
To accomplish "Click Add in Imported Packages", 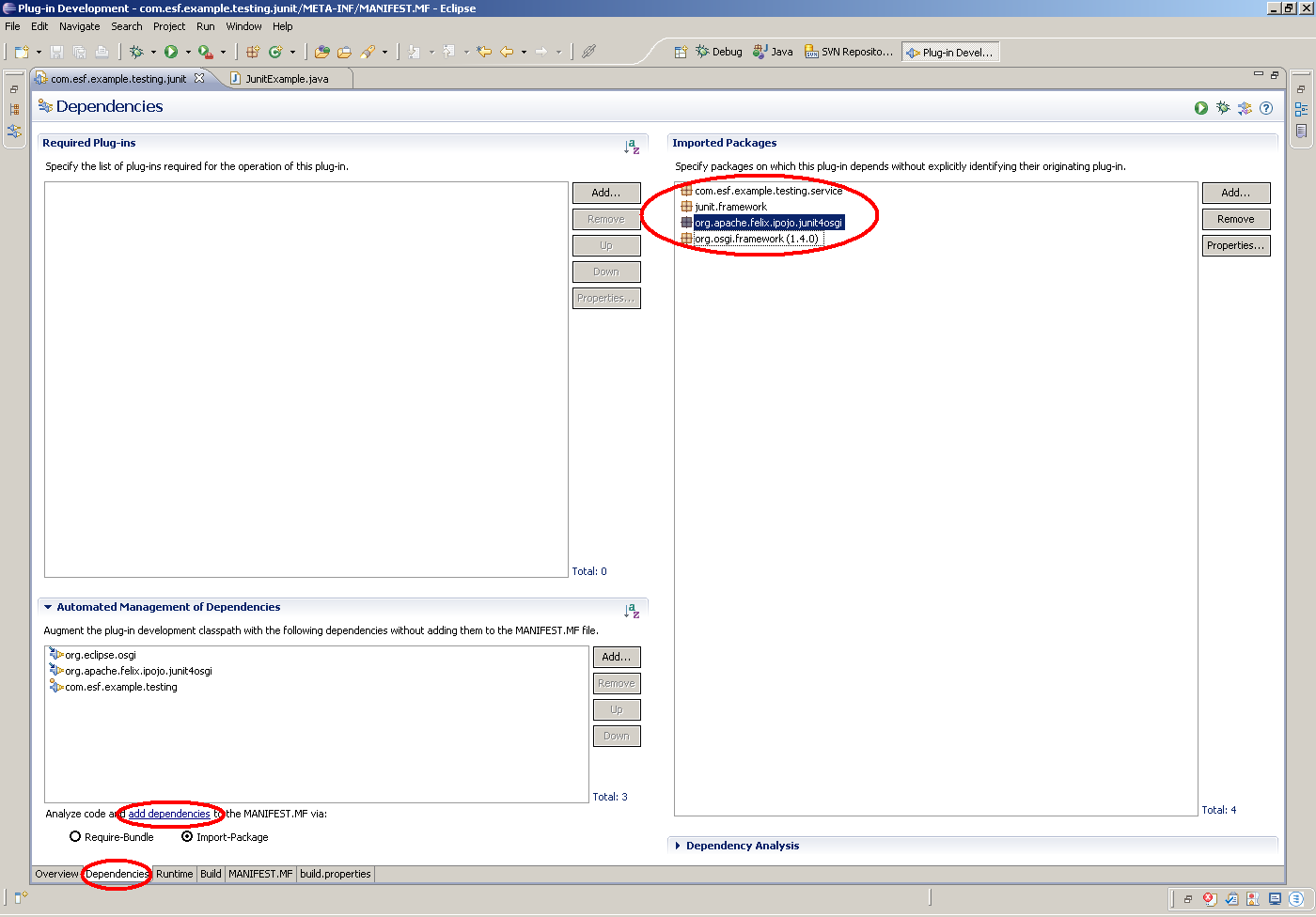I will point(1236,193).
